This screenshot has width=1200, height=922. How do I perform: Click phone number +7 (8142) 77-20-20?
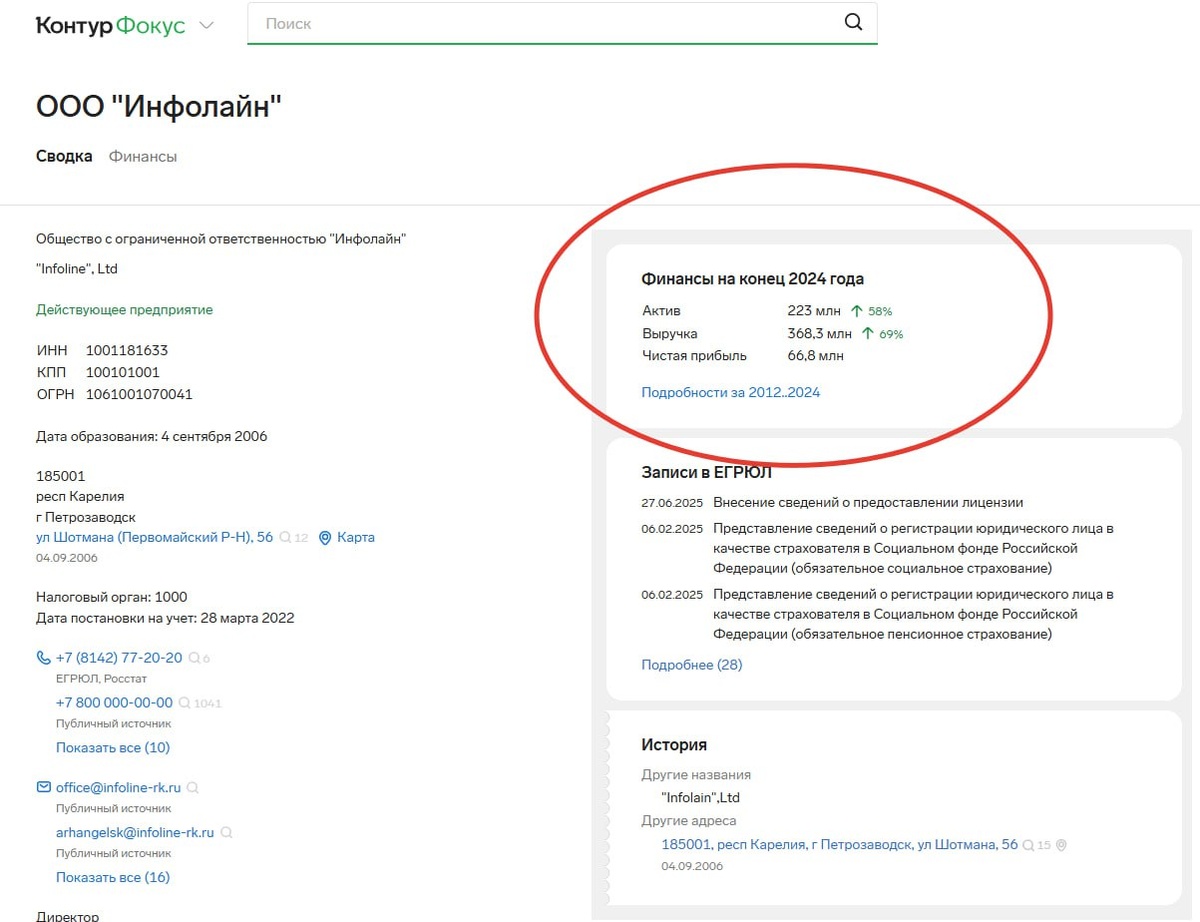point(119,657)
